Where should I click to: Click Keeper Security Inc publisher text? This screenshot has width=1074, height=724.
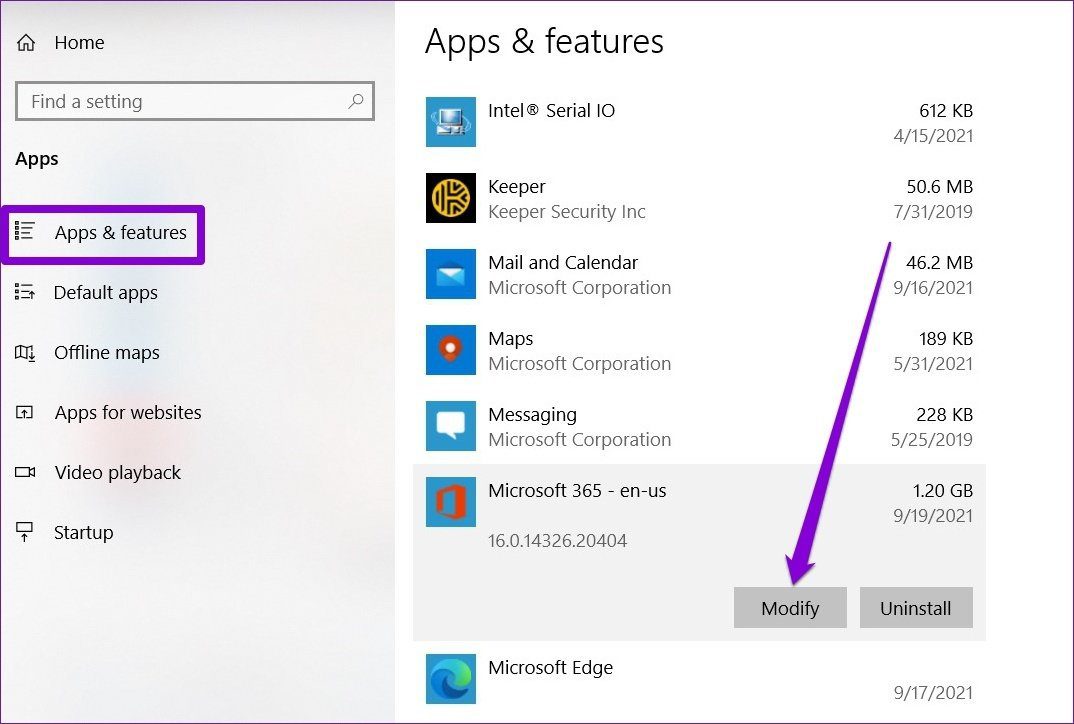pyautogui.click(x=567, y=212)
